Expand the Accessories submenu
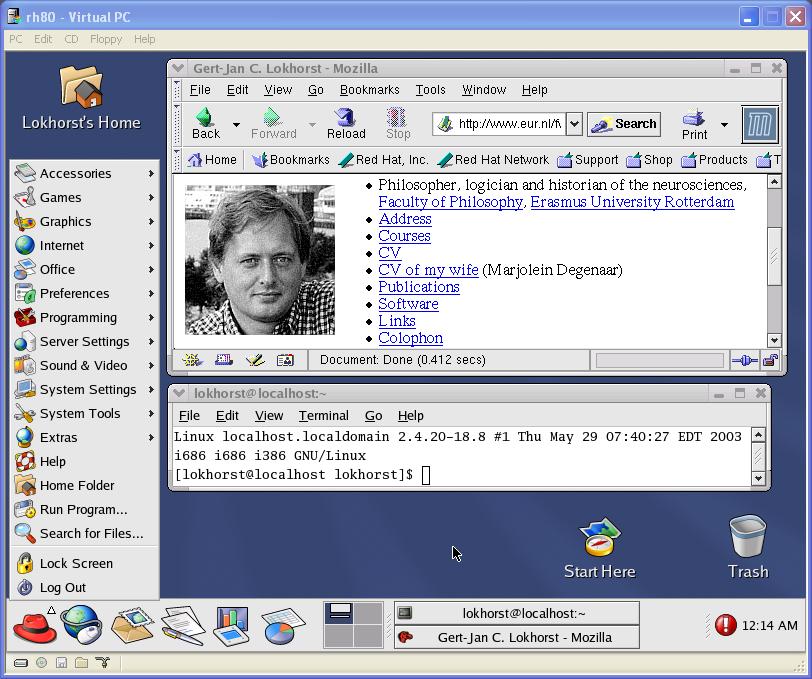This screenshot has width=812, height=679. coord(84,174)
